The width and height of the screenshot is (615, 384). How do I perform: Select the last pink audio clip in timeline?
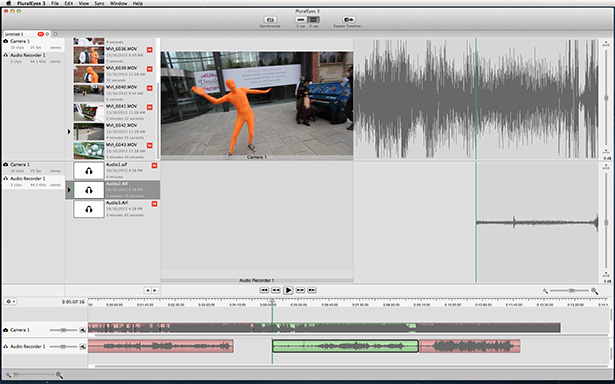tap(469, 346)
